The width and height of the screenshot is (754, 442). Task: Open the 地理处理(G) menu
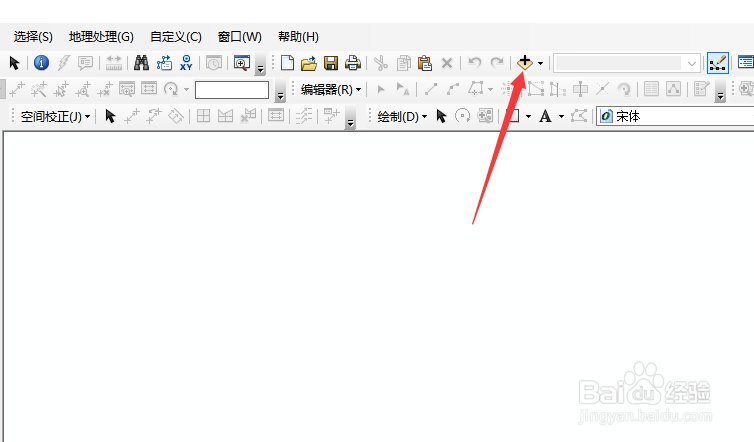click(x=101, y=37)
